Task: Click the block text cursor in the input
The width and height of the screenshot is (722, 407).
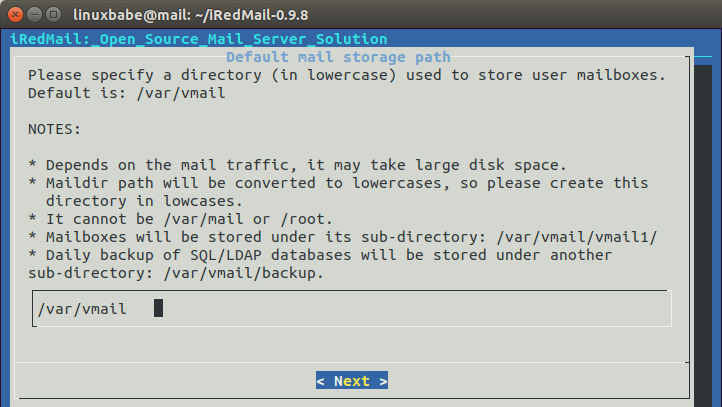Action: (x=158, y=309)
